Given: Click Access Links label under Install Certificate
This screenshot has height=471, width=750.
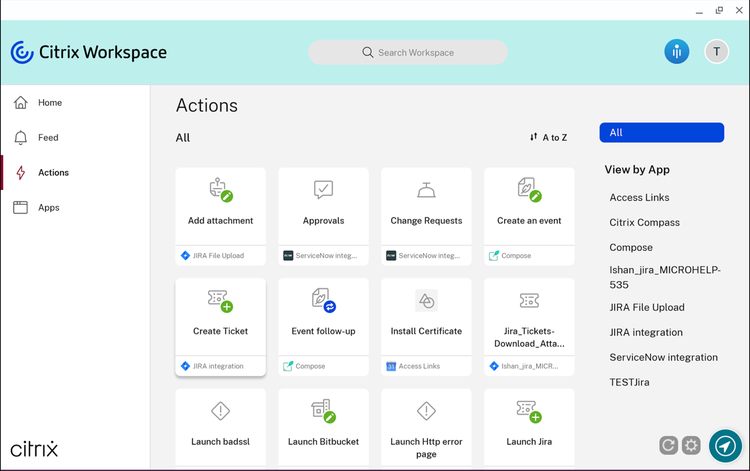Looking at the screenshot, I should tap(419, 366).
